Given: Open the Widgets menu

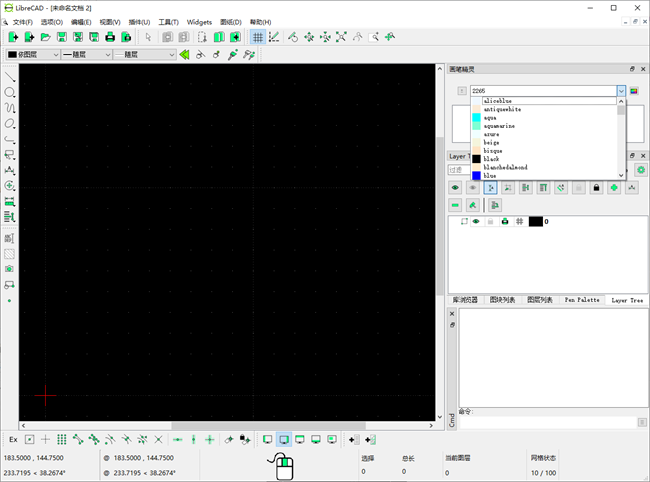Looking at the screenshot, I should (x=199, y=21).
